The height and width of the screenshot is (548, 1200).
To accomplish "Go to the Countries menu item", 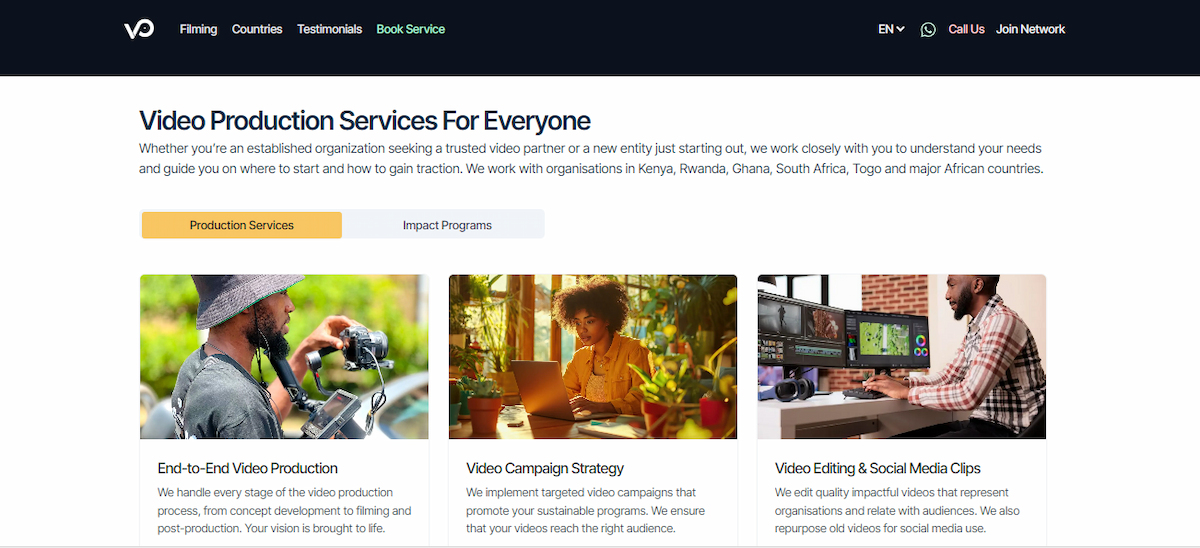I will [257, 29].
